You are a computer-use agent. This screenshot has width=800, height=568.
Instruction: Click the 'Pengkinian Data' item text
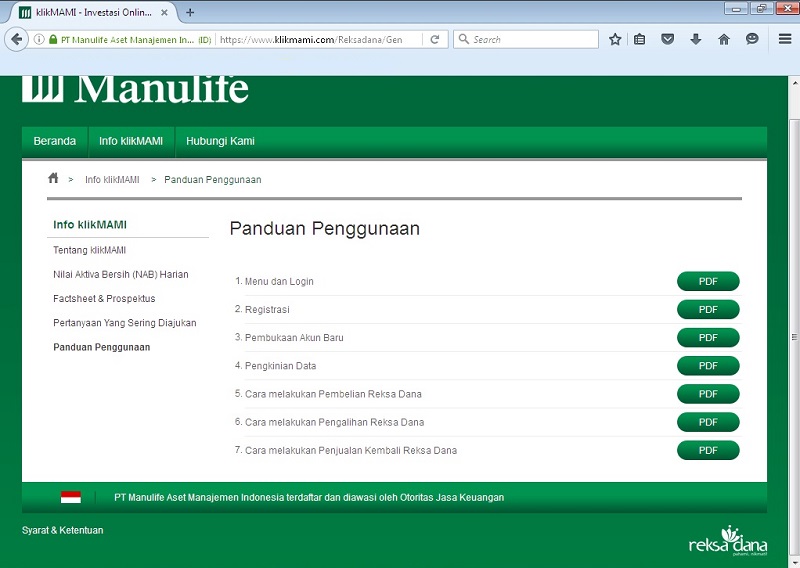tap(280, 366)
